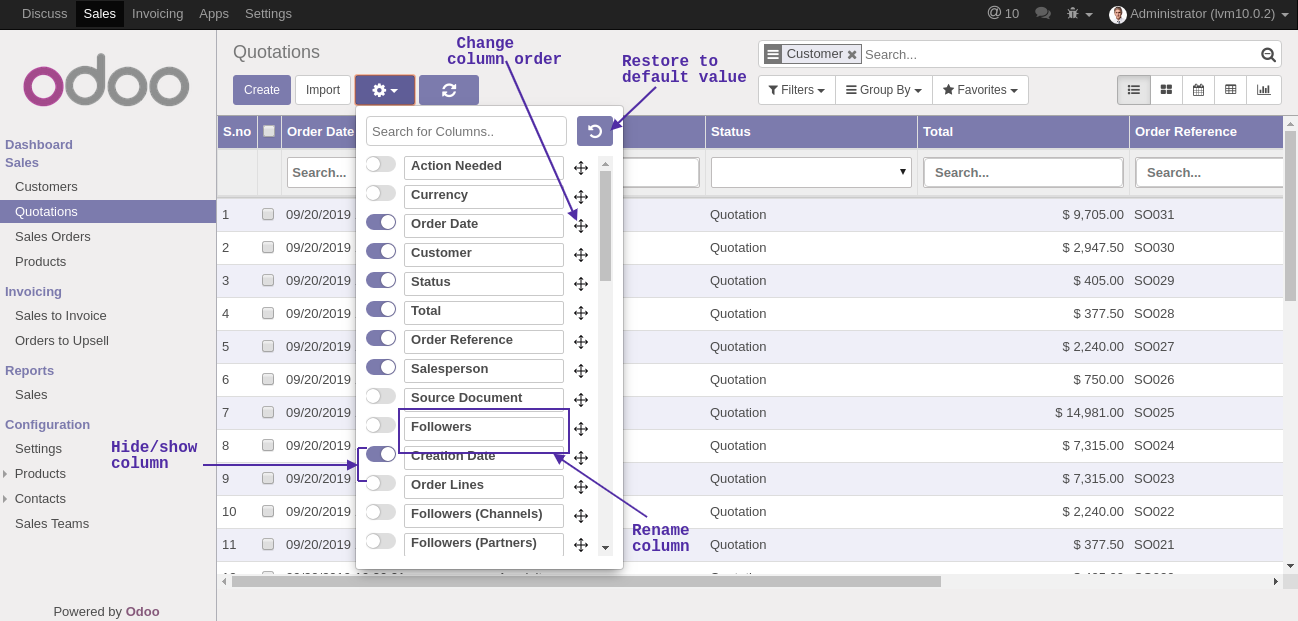Viewport: 1298px width, 621px height.
Task: Switch to calendar view icon
Action: click(1198, 89)
